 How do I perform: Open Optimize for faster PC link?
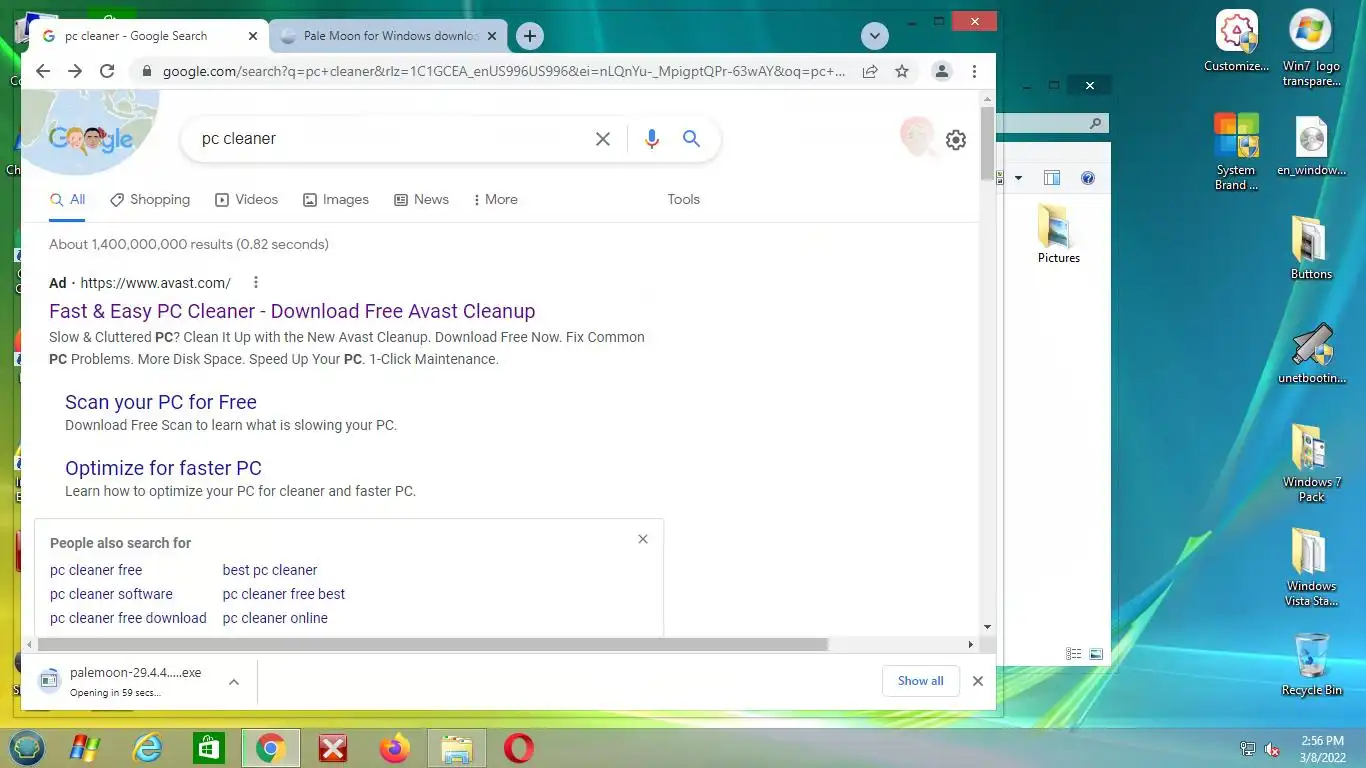click(163, 468)
